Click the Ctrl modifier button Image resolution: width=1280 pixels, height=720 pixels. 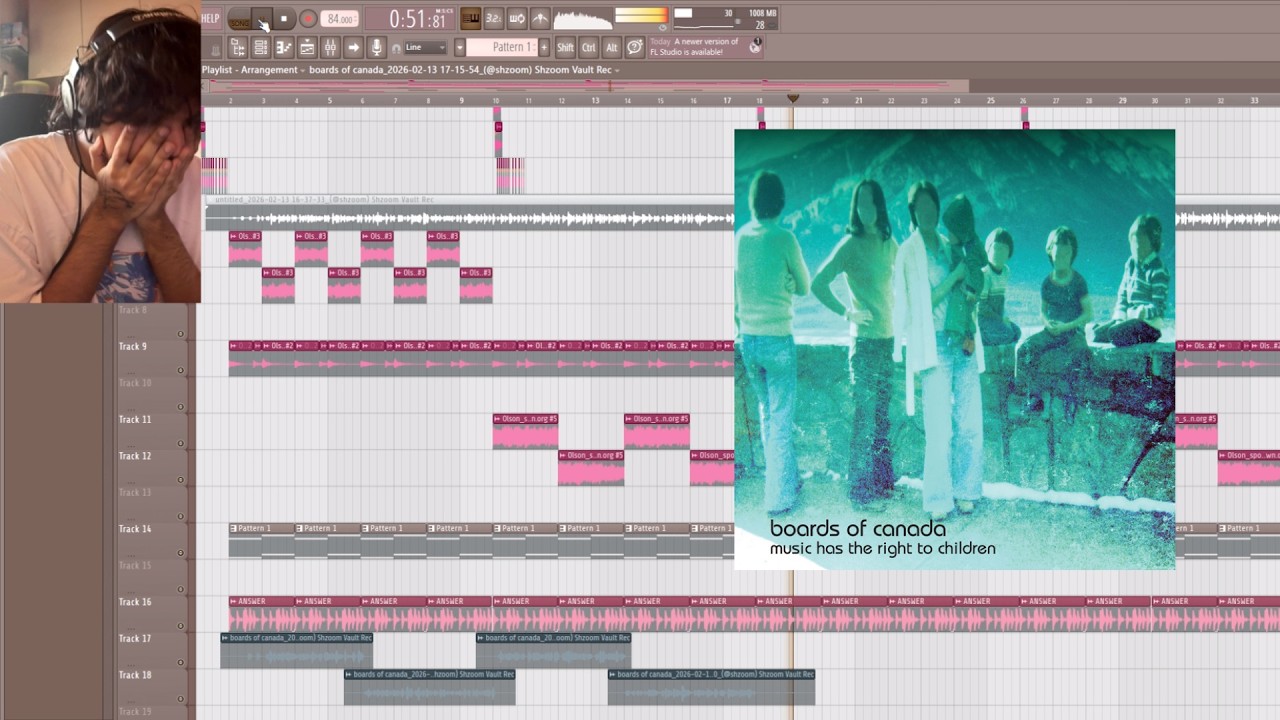point(589,47)
